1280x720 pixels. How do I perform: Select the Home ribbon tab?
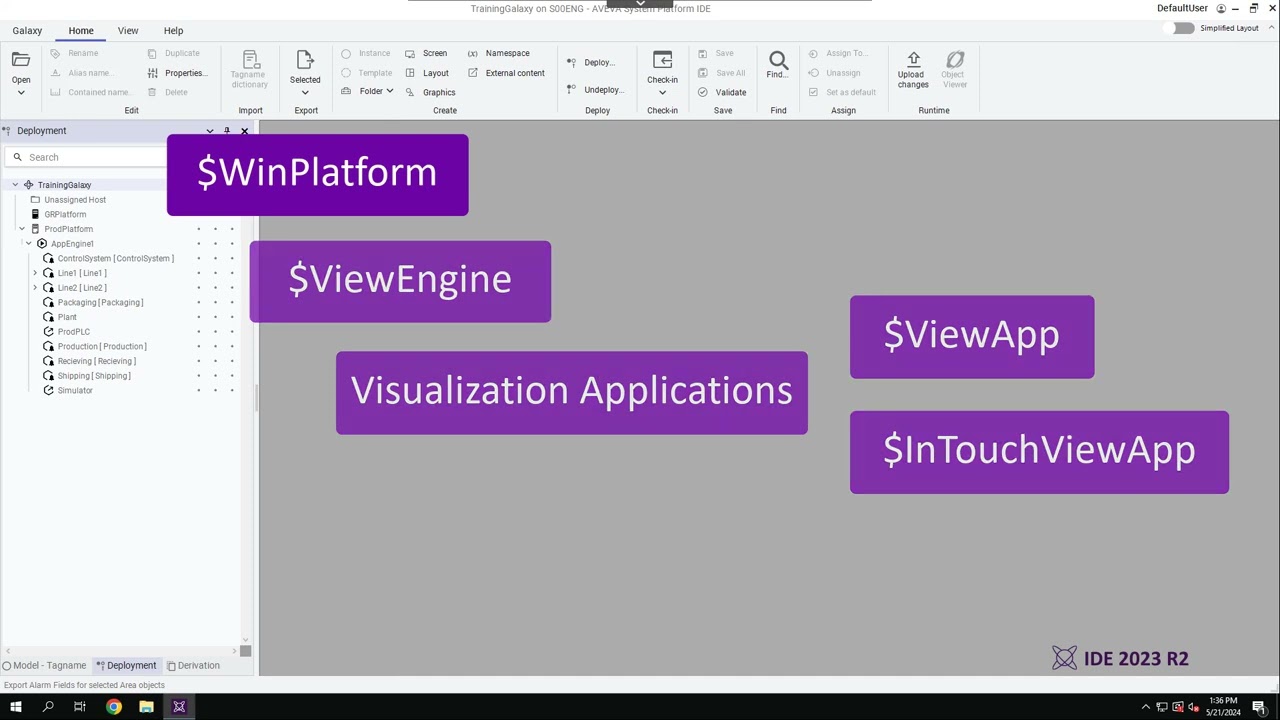click(81, 31)
